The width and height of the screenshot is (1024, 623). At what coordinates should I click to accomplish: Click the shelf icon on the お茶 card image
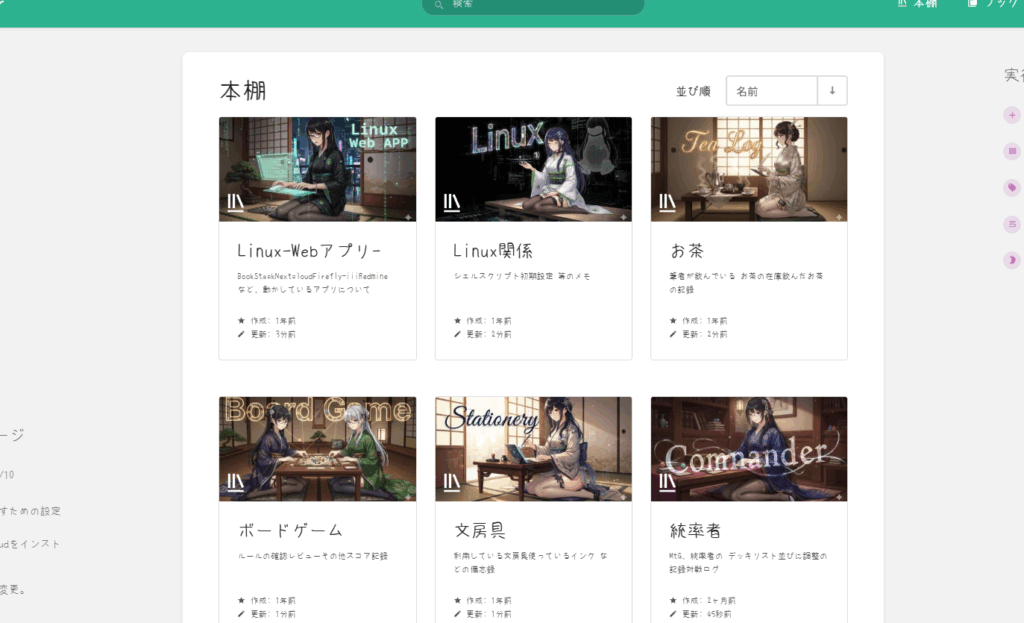pos(668,203)
